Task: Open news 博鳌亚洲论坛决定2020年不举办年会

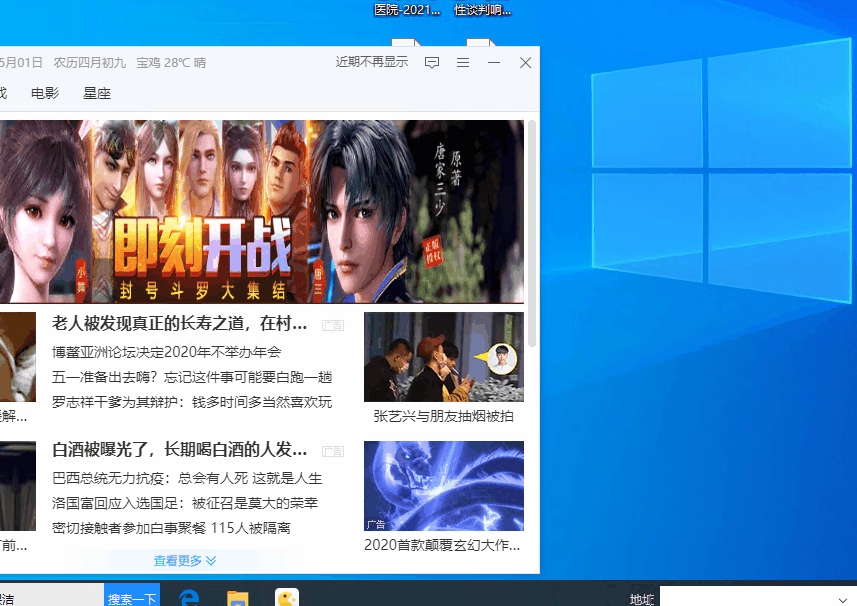Action: (x=167, y=352)
